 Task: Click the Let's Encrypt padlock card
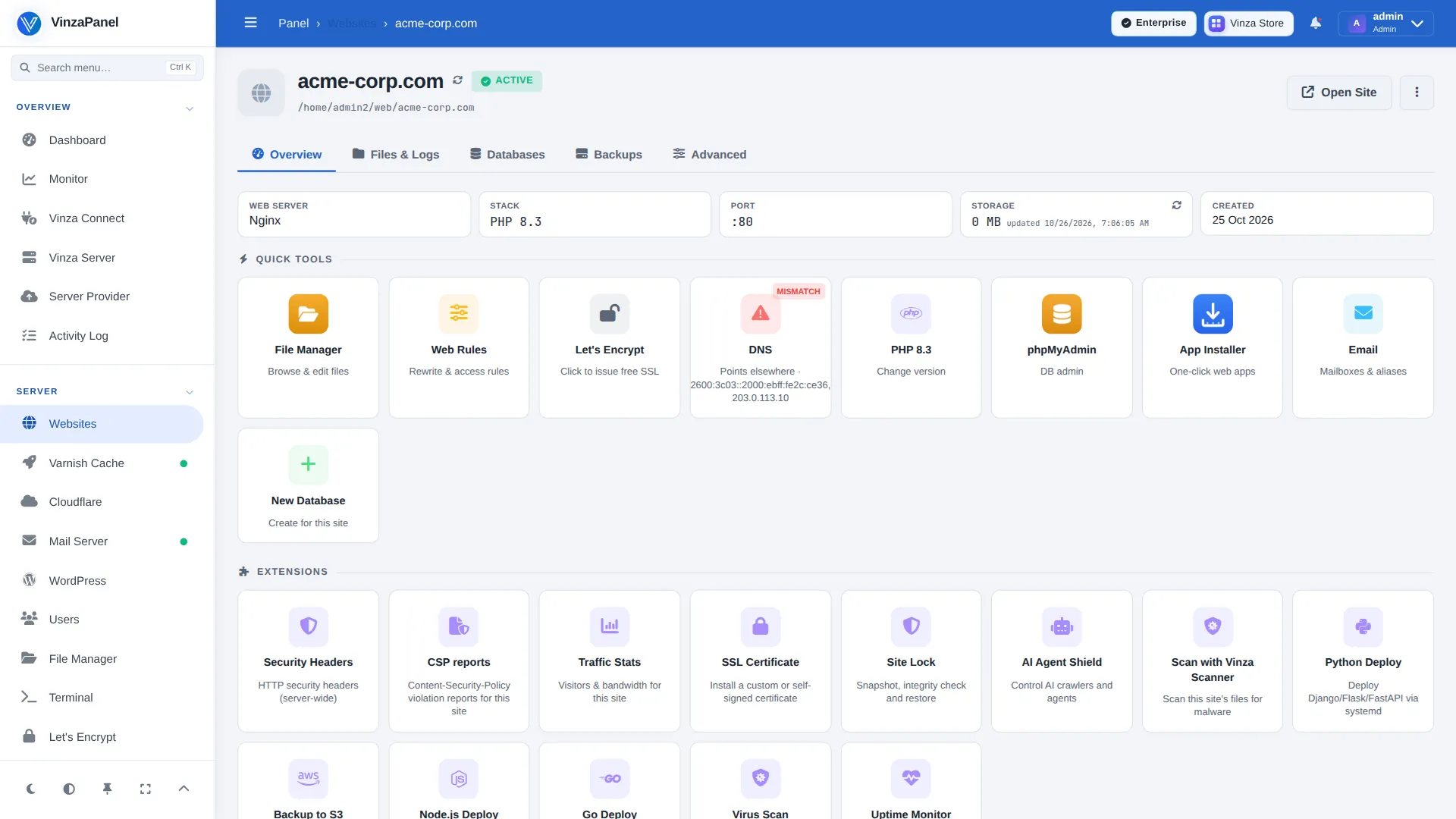point(609,347)
